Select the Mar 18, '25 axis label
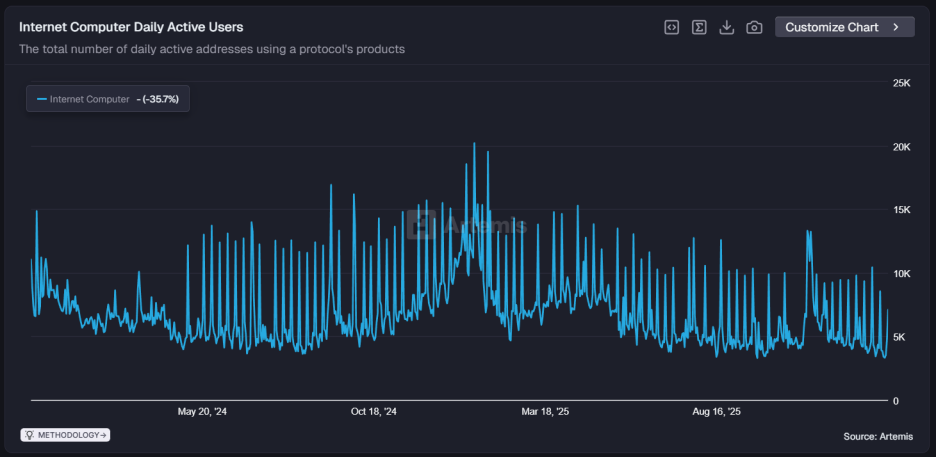This screenshot has width=936, height=458. (x=545, y=411)
